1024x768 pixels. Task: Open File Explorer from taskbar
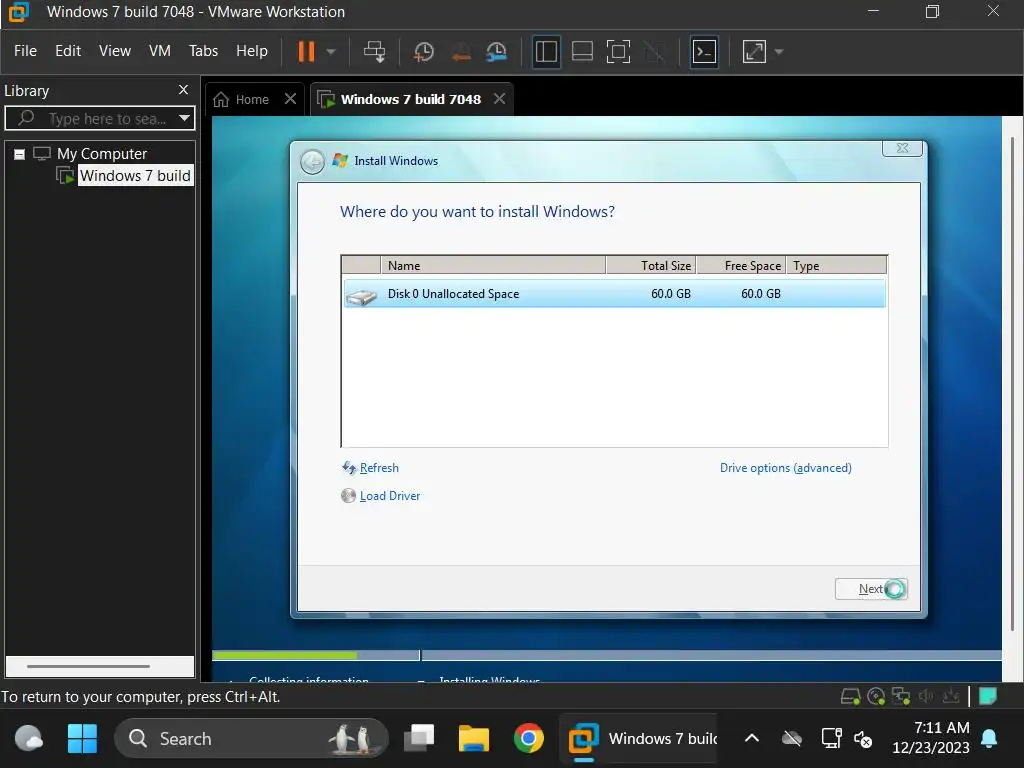(x=473, y=739)
